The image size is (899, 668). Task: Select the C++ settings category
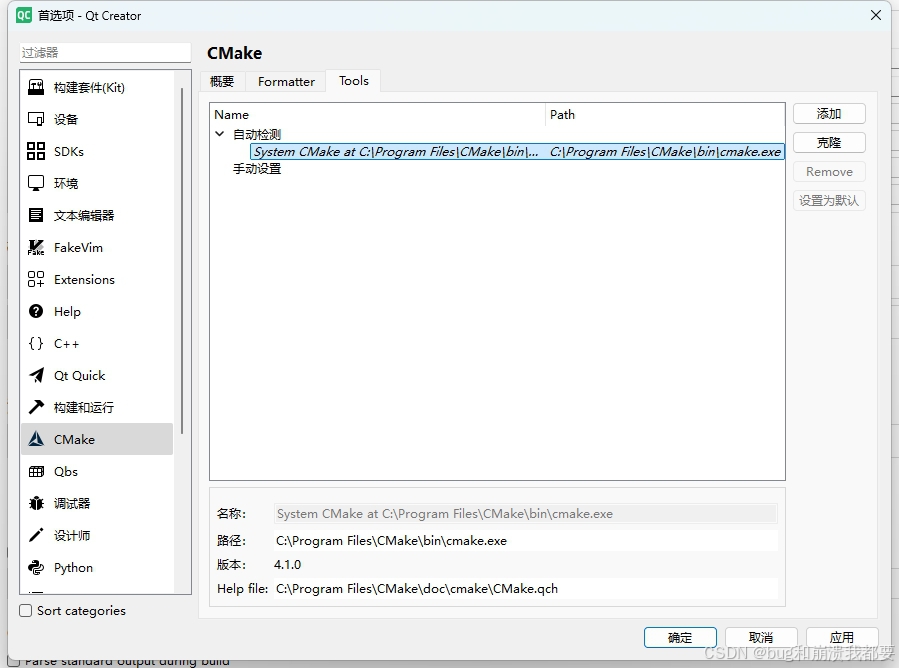61,343
